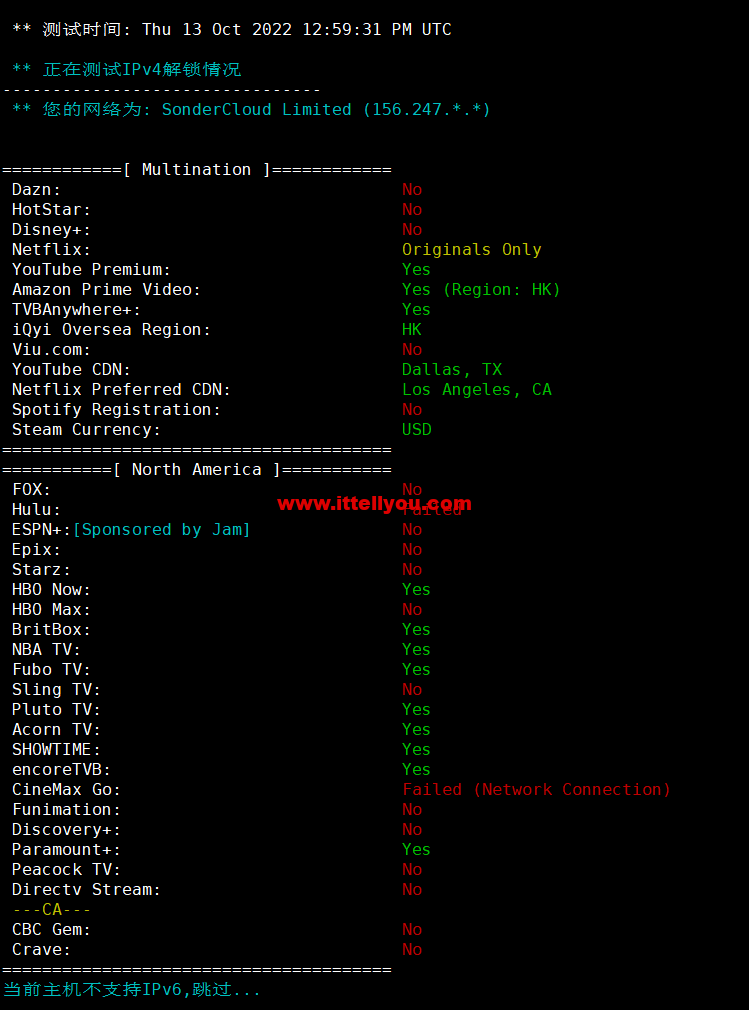Click the 'No' result for Dazn

(412, 189)
